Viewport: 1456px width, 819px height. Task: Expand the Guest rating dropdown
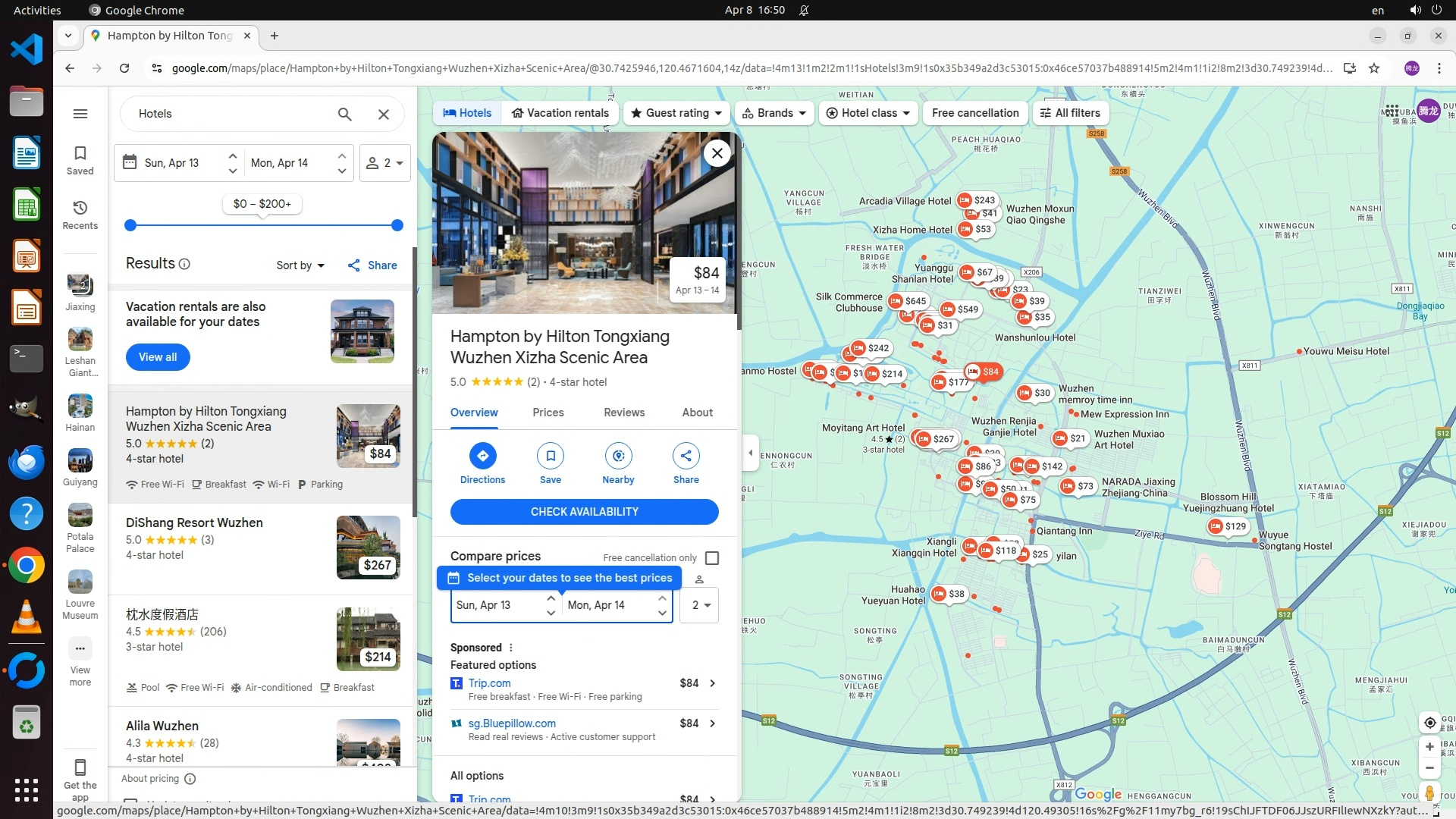pos(676,113)
